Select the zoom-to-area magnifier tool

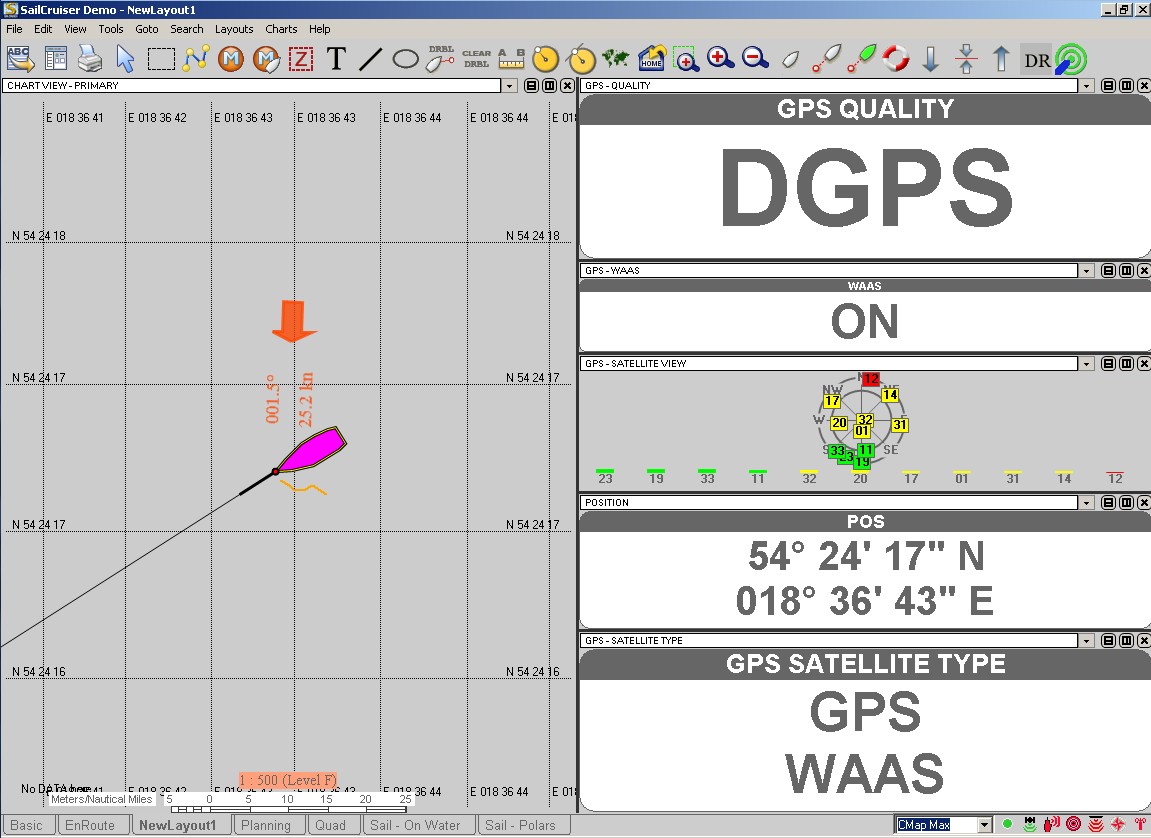[x=686, y=59]
